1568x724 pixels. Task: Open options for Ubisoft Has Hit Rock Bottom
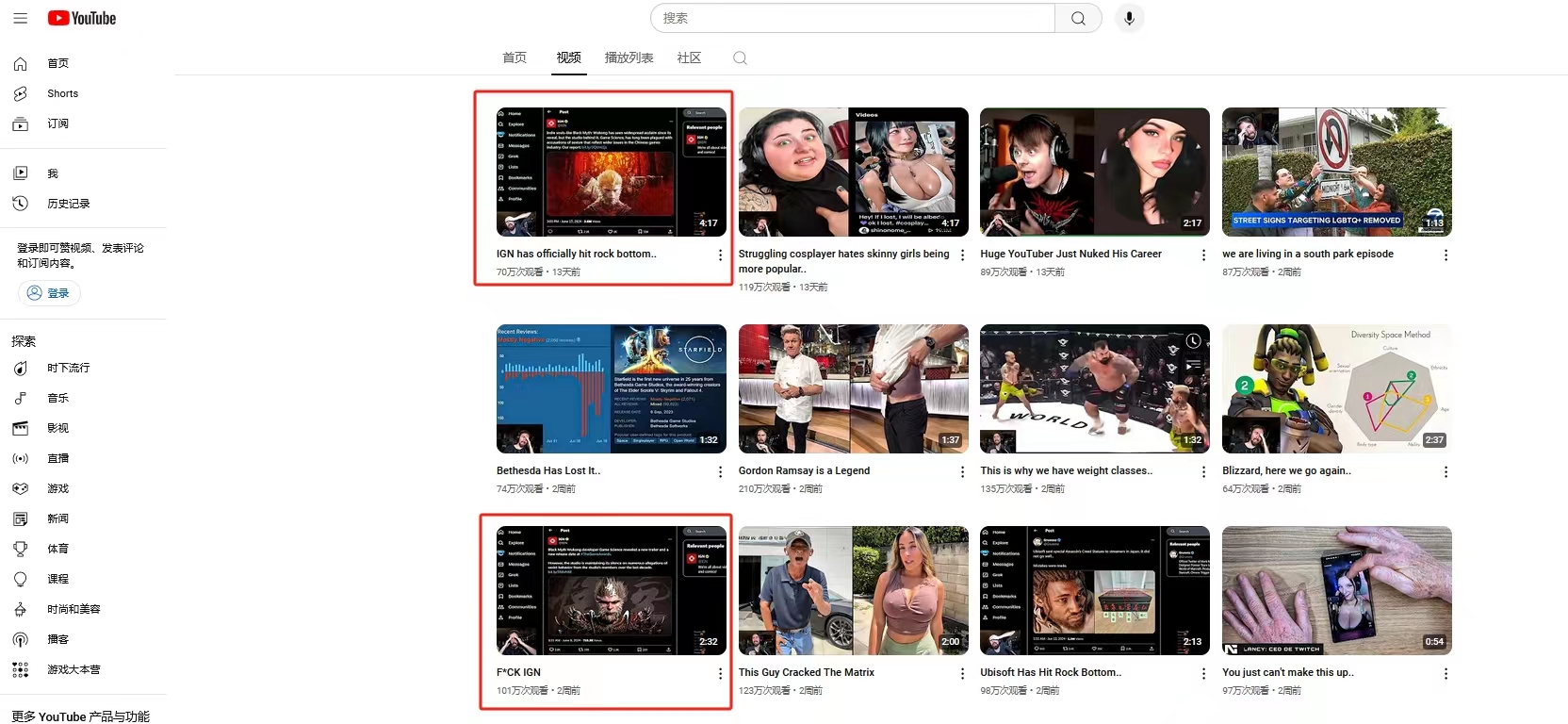1203,674
